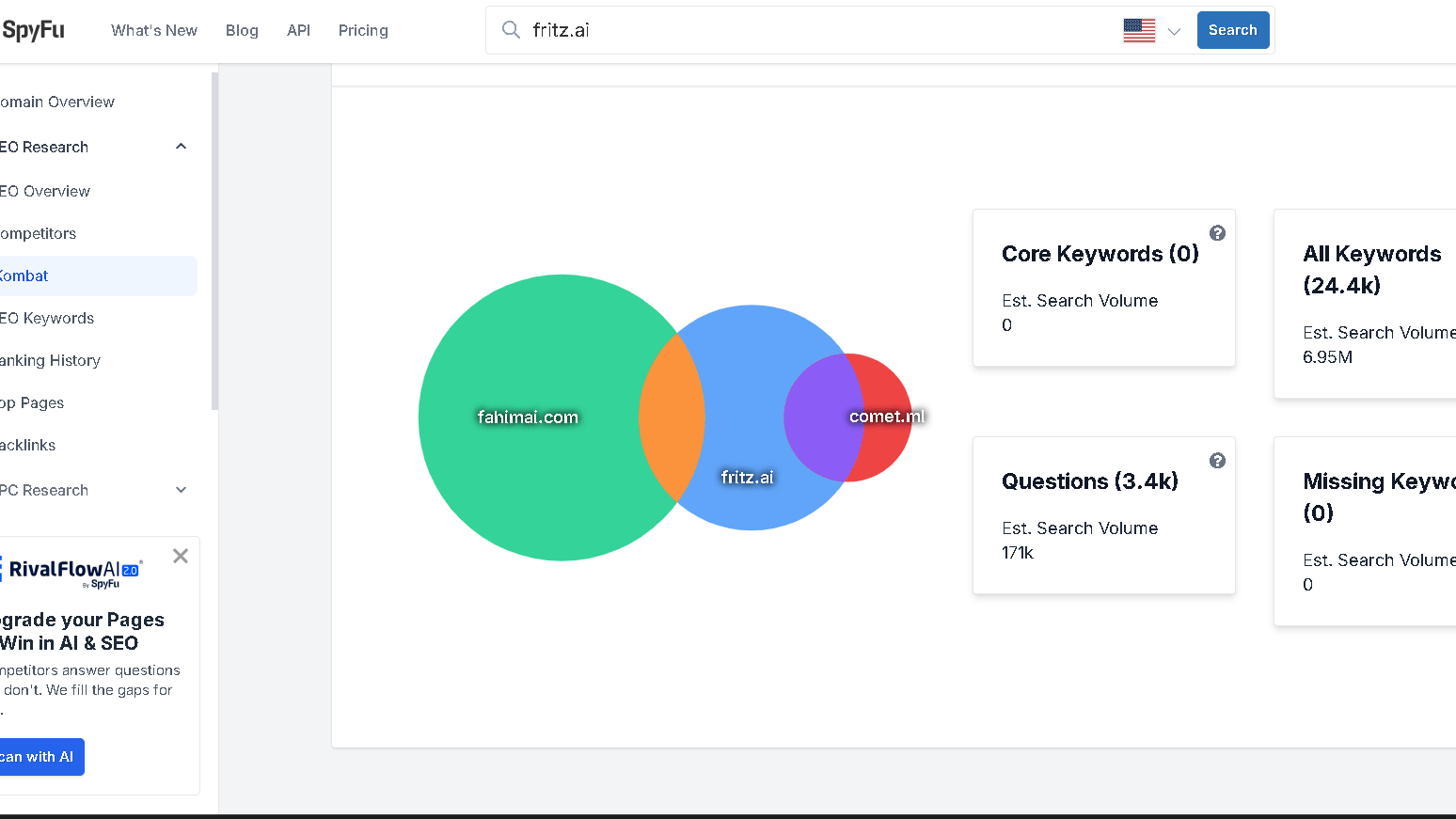Select the orange overlap region in Venn diagram

tap(672, 417)
